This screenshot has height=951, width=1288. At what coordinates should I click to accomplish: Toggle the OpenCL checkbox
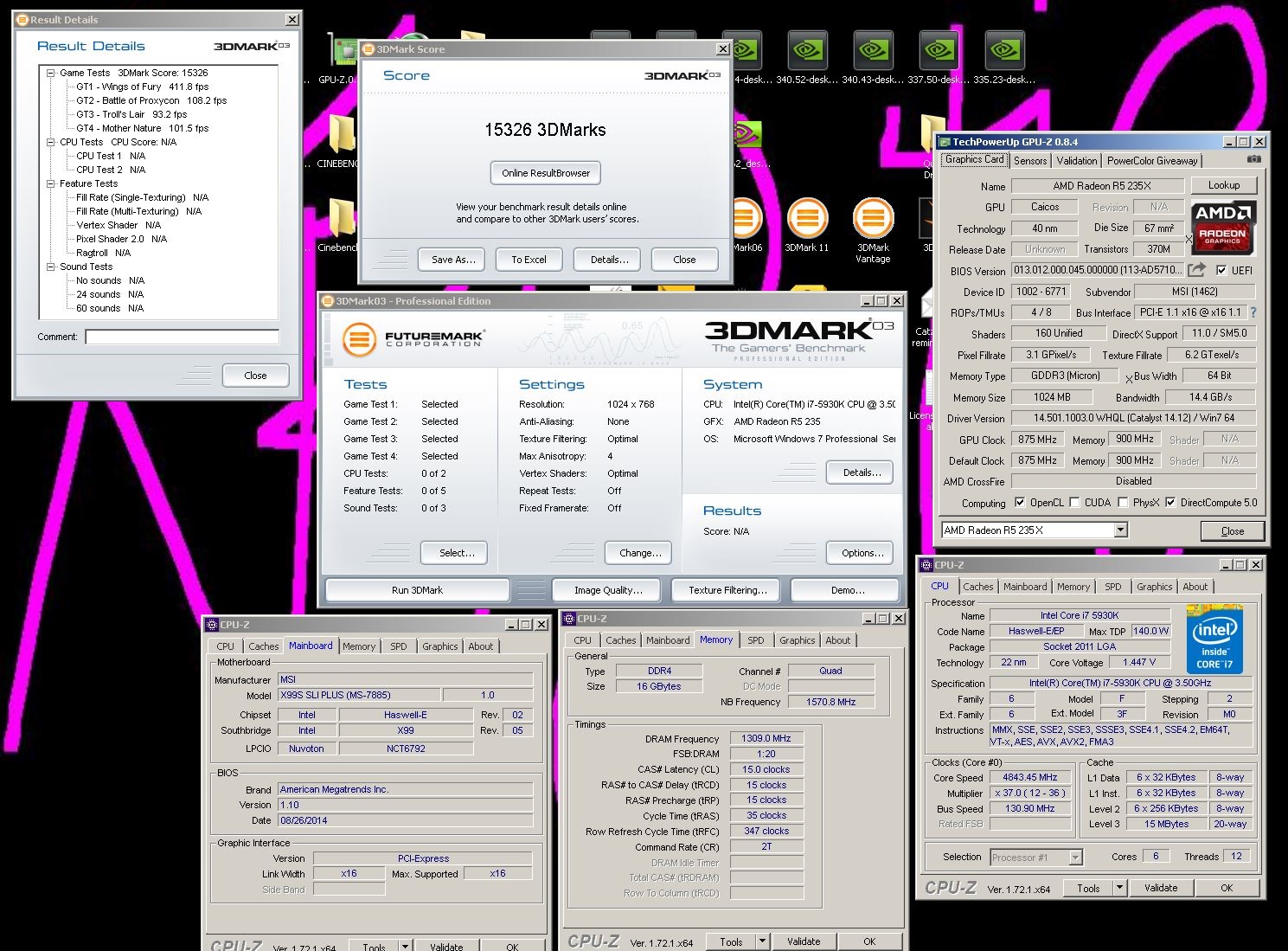click(x=1020, y=502)
